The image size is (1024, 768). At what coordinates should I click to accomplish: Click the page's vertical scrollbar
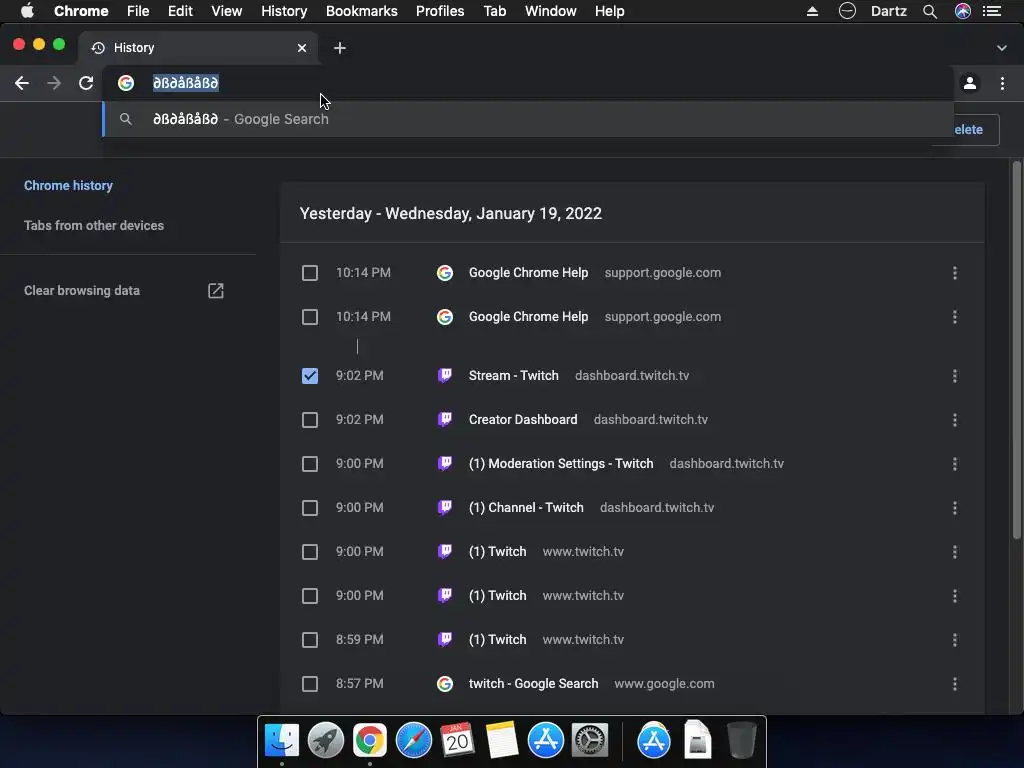tap(1016, 349)
